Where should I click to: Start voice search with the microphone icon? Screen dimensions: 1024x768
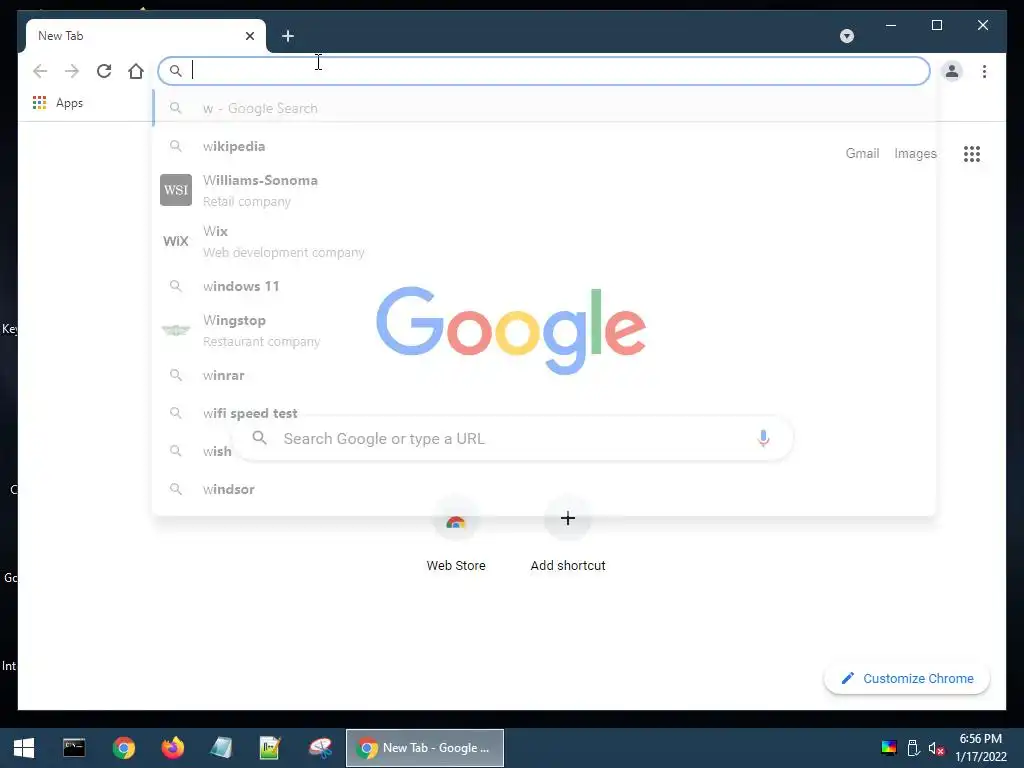(x=763, y=438)
